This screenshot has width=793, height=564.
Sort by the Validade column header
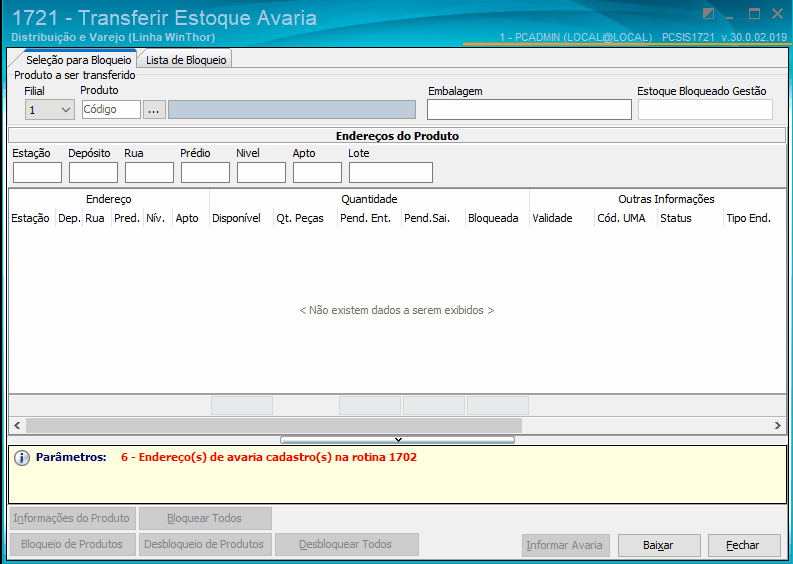[561, 218]
